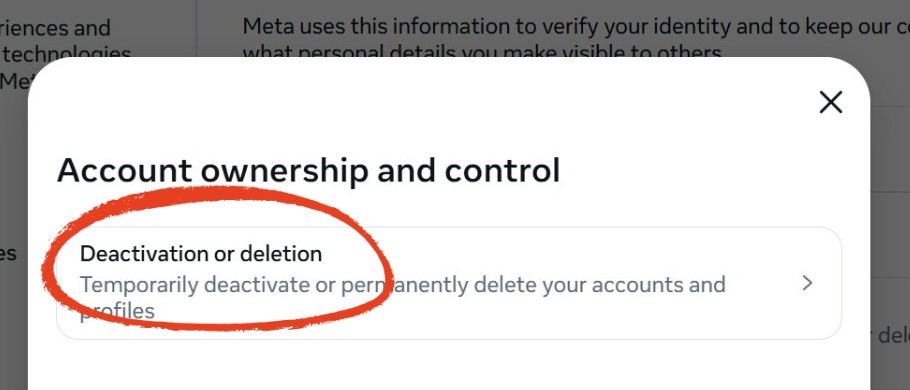Click the partial 'dele' text at the right edge
Image resolution: width=910 pixels, height=390 pixels.
click(893, 335)
